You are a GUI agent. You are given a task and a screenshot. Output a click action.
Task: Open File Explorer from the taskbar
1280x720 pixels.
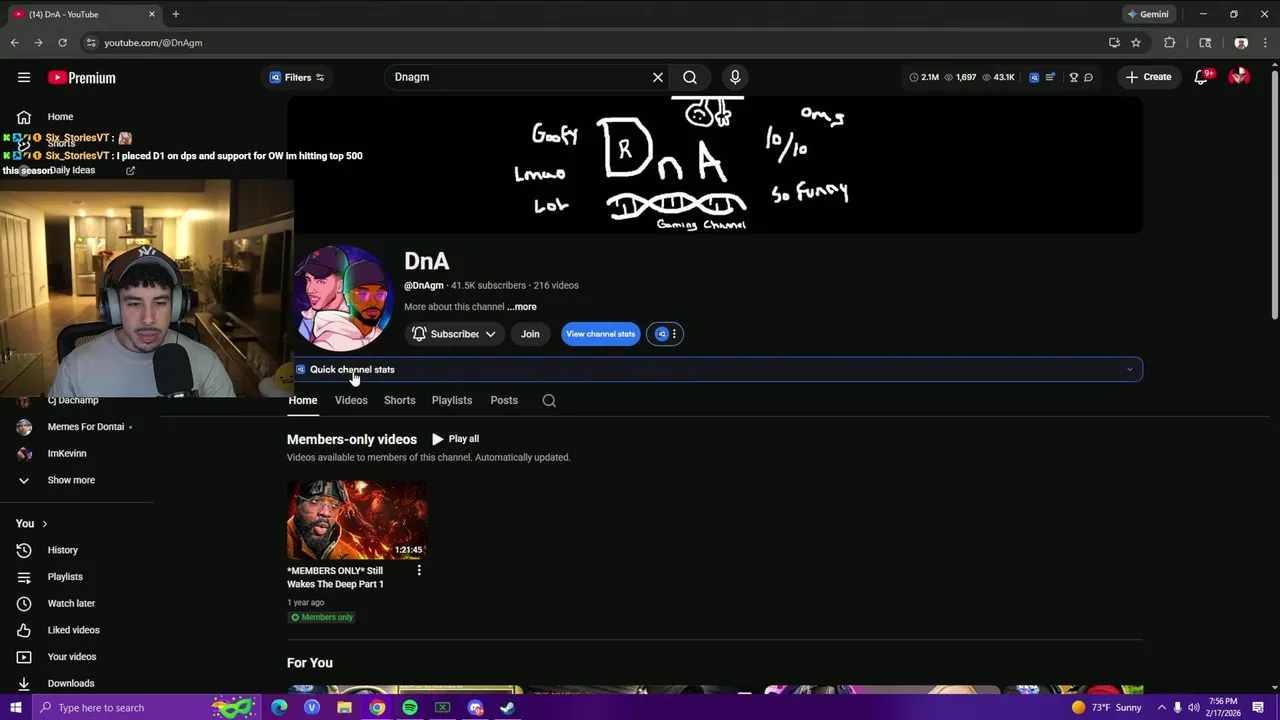[x=344, y=708]
